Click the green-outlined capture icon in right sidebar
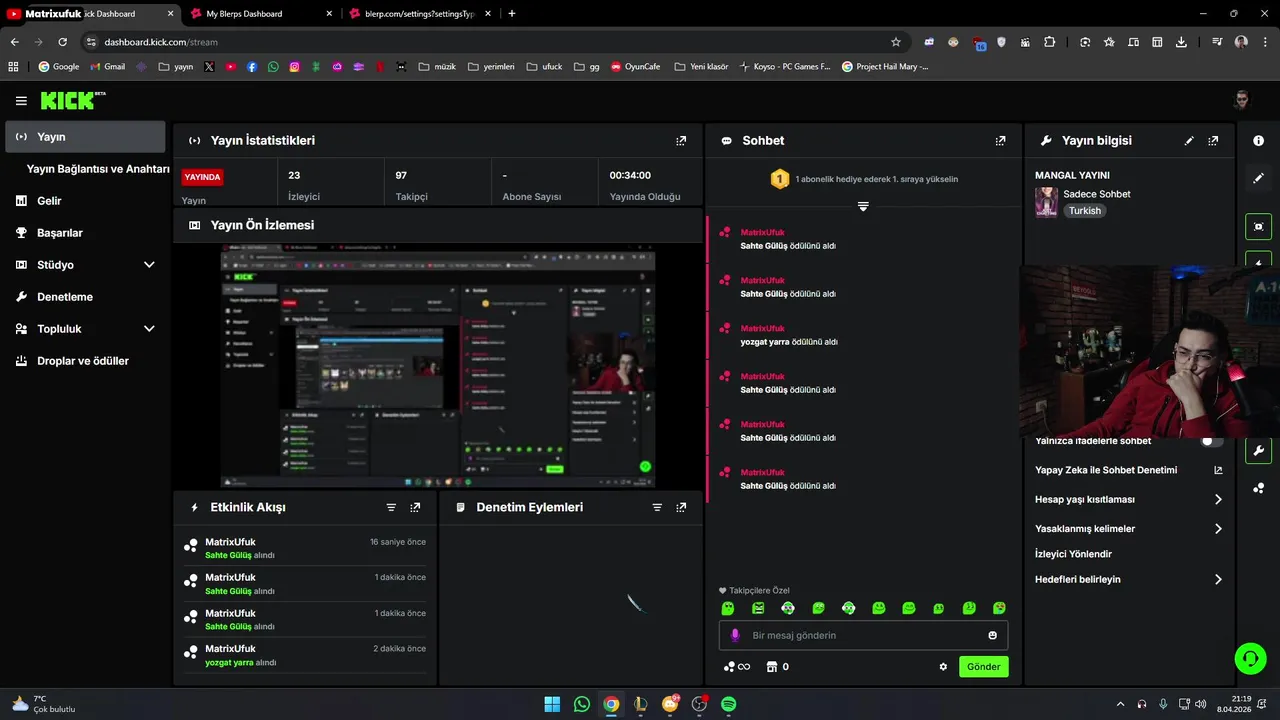This screenshot has width=1280, height=720. [x=1258, y=226]
